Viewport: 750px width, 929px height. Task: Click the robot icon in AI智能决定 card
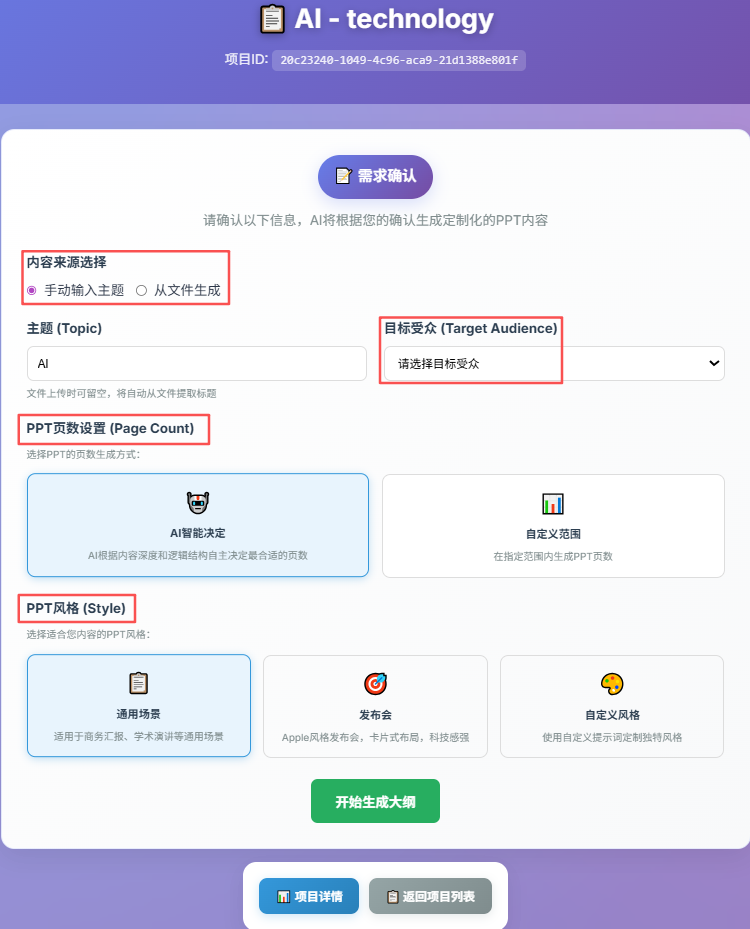198,503
